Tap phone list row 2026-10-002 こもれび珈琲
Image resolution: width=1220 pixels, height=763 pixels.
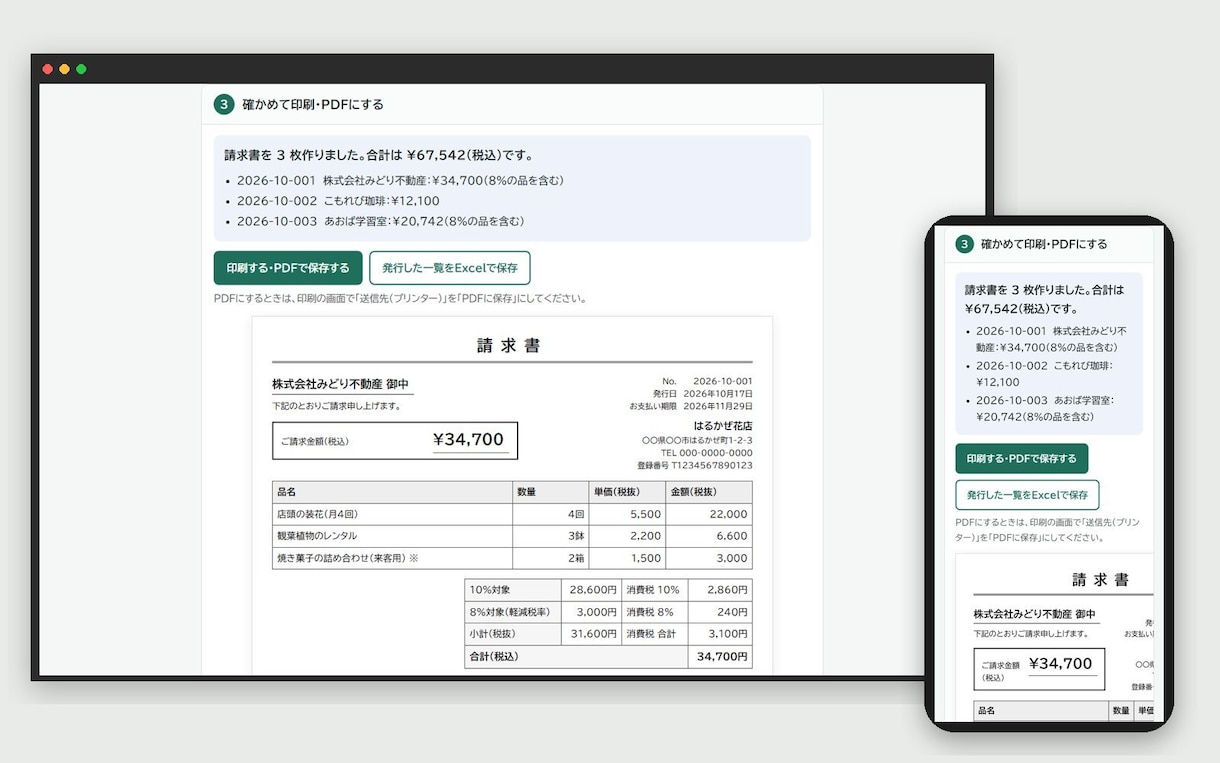point(1044,374)
